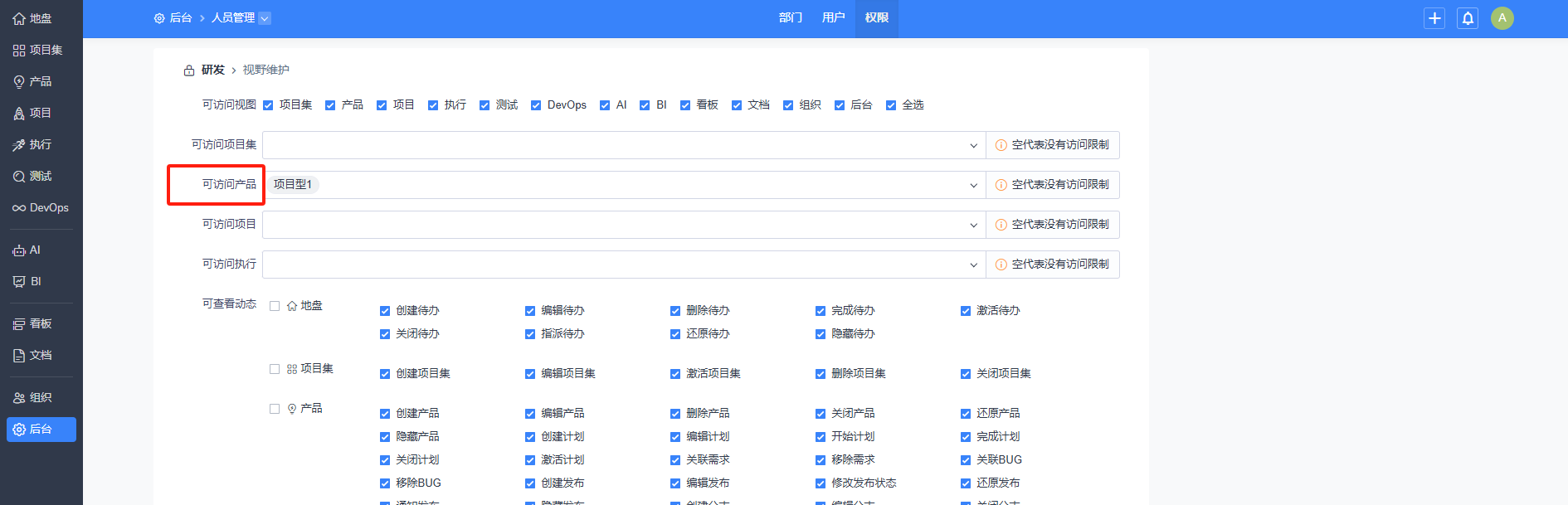Uncheck 产品 in 可访问视图
The image size is (1568, 505).
330,105
